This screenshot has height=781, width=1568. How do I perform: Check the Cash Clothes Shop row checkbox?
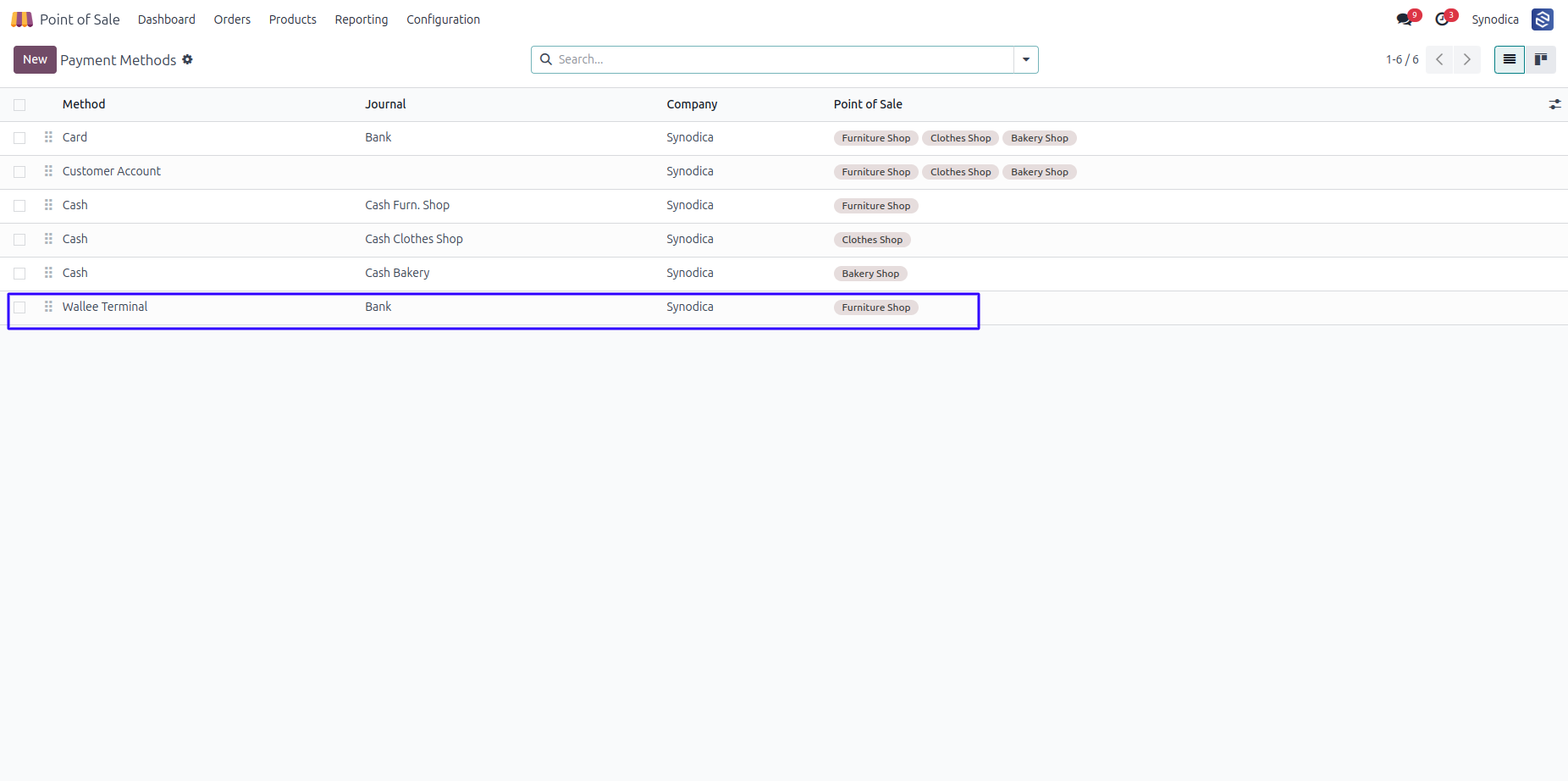[x=19, y=240]
